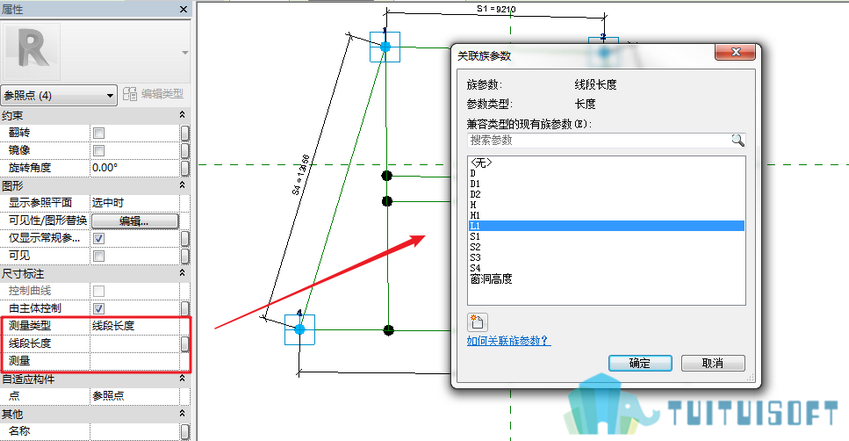The image size is (849, 441).
Task: Click the associate button beside 名称
Action: (185, 432)
